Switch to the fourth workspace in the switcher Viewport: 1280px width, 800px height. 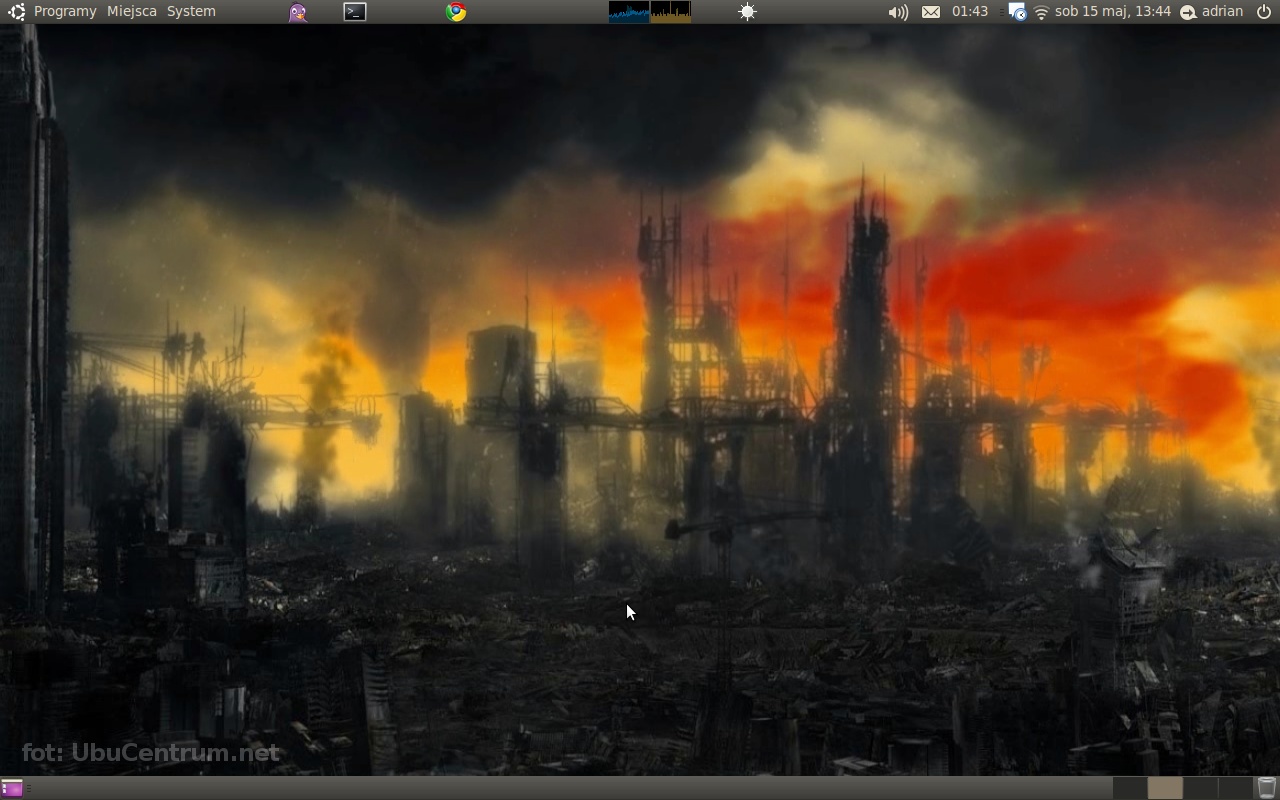click(x=1235, y=788)
